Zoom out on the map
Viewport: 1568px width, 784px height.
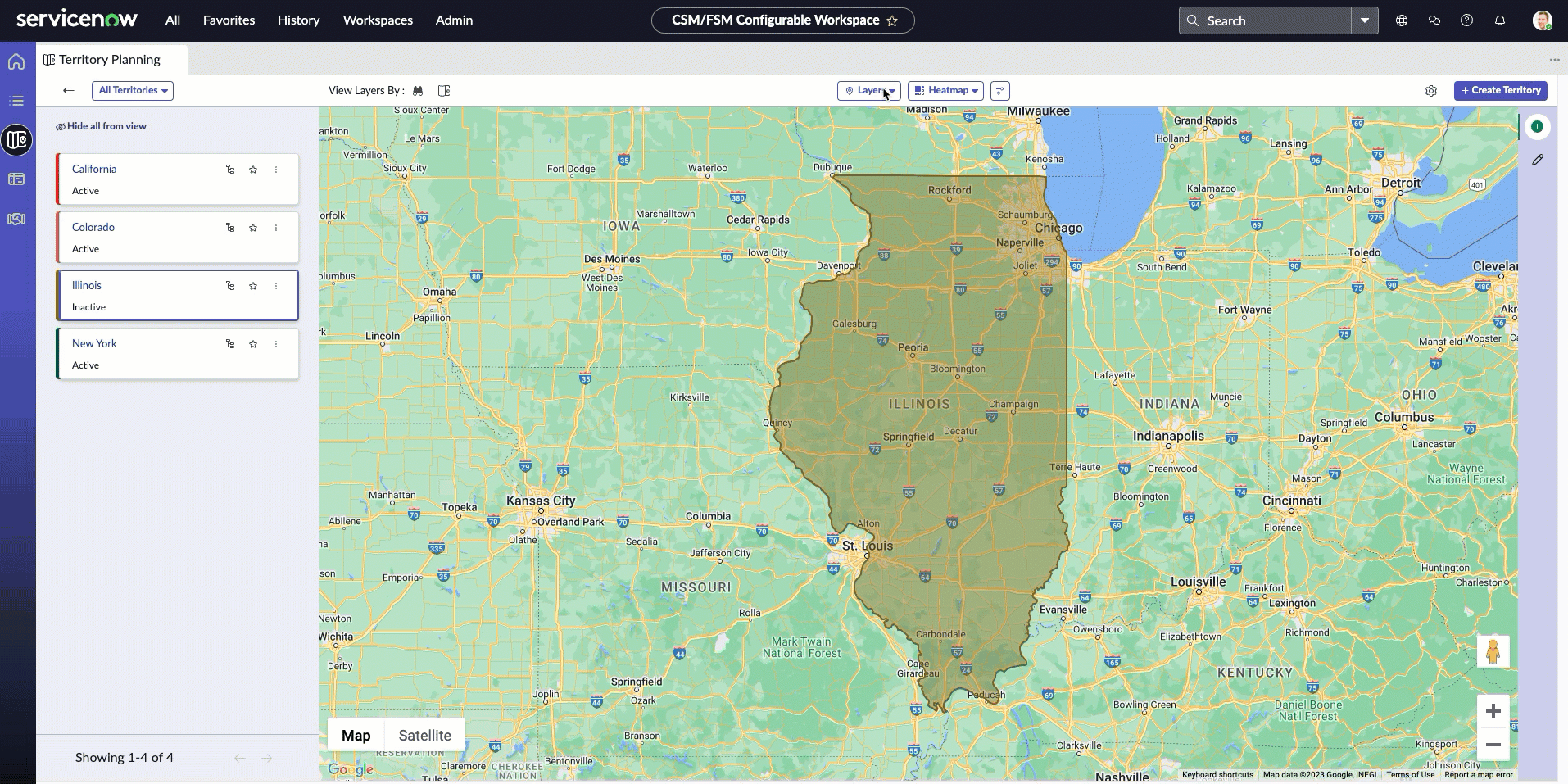1493,745
